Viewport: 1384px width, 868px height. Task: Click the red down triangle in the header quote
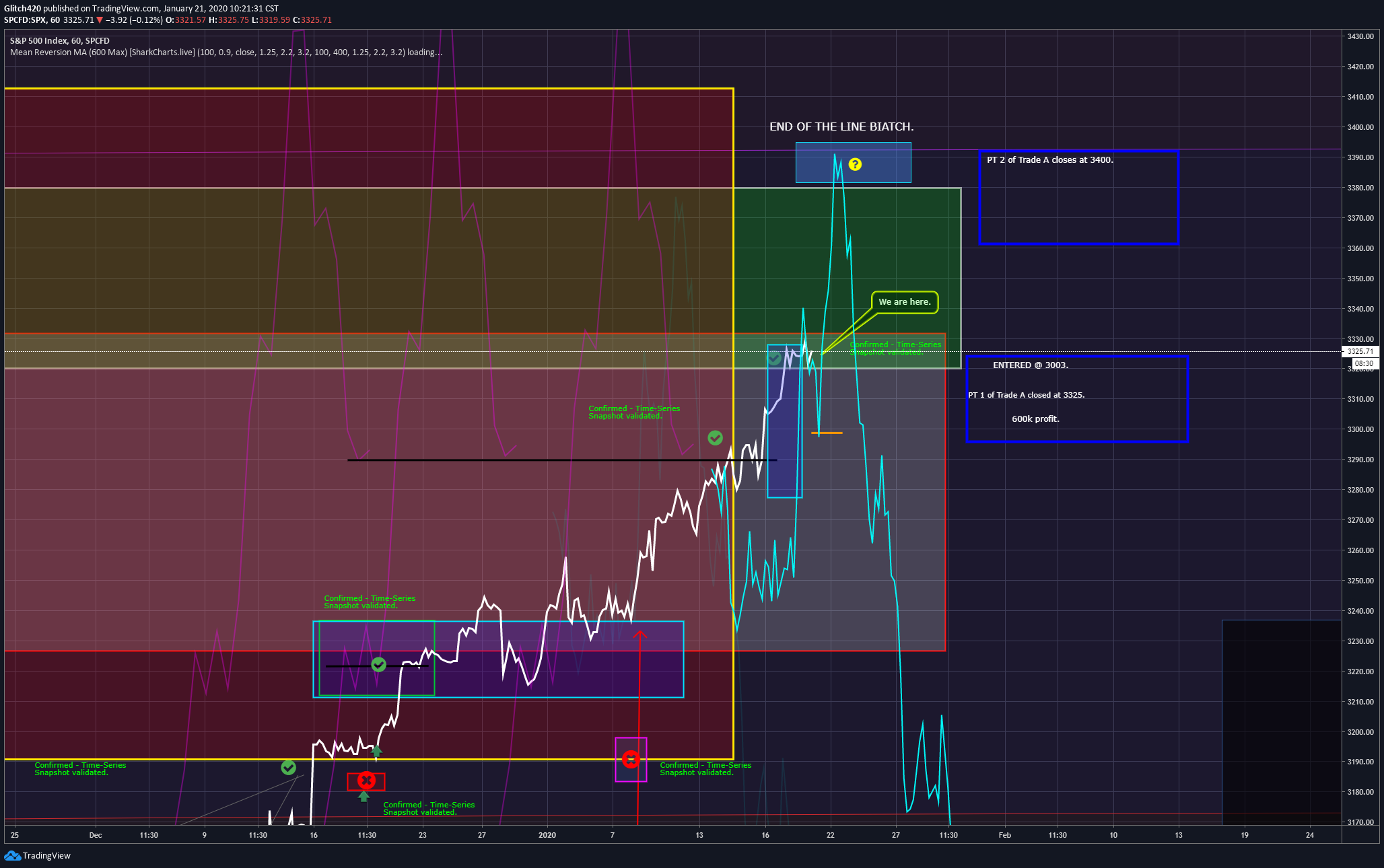[100, 20]
